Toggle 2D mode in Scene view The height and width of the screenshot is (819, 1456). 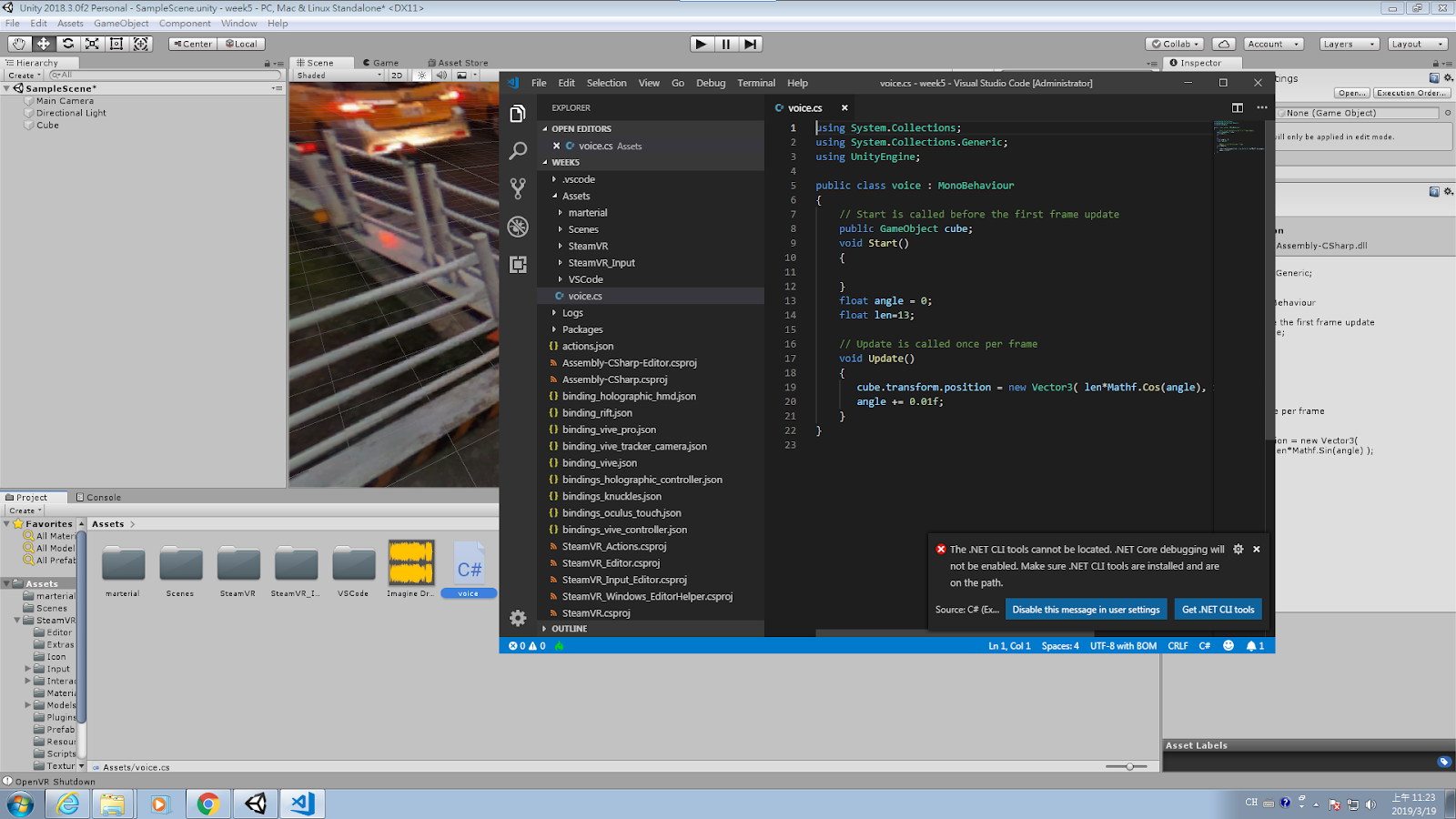click(397, 76)
